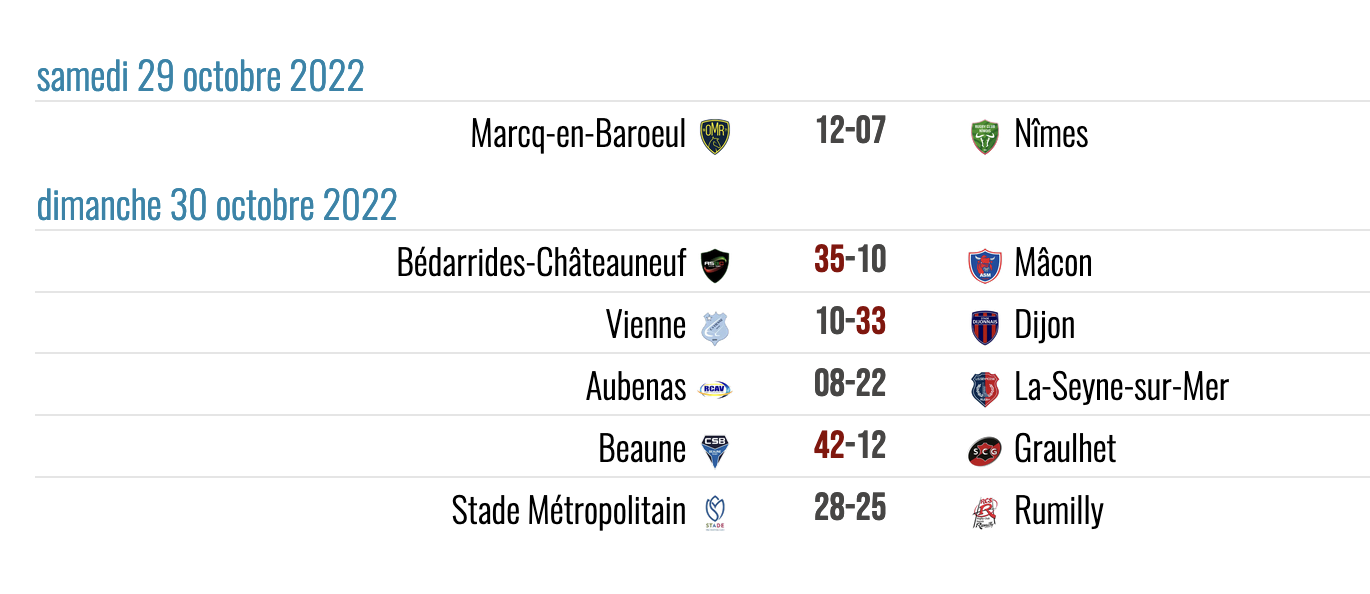Select the Stade Métropolitain team name

(x=569, y=511)
